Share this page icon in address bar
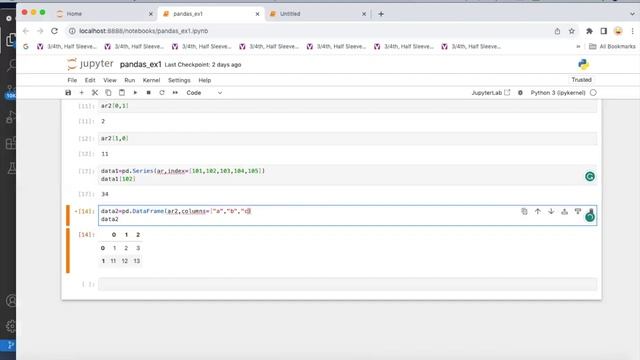The image size is (640, 360). 557,31
